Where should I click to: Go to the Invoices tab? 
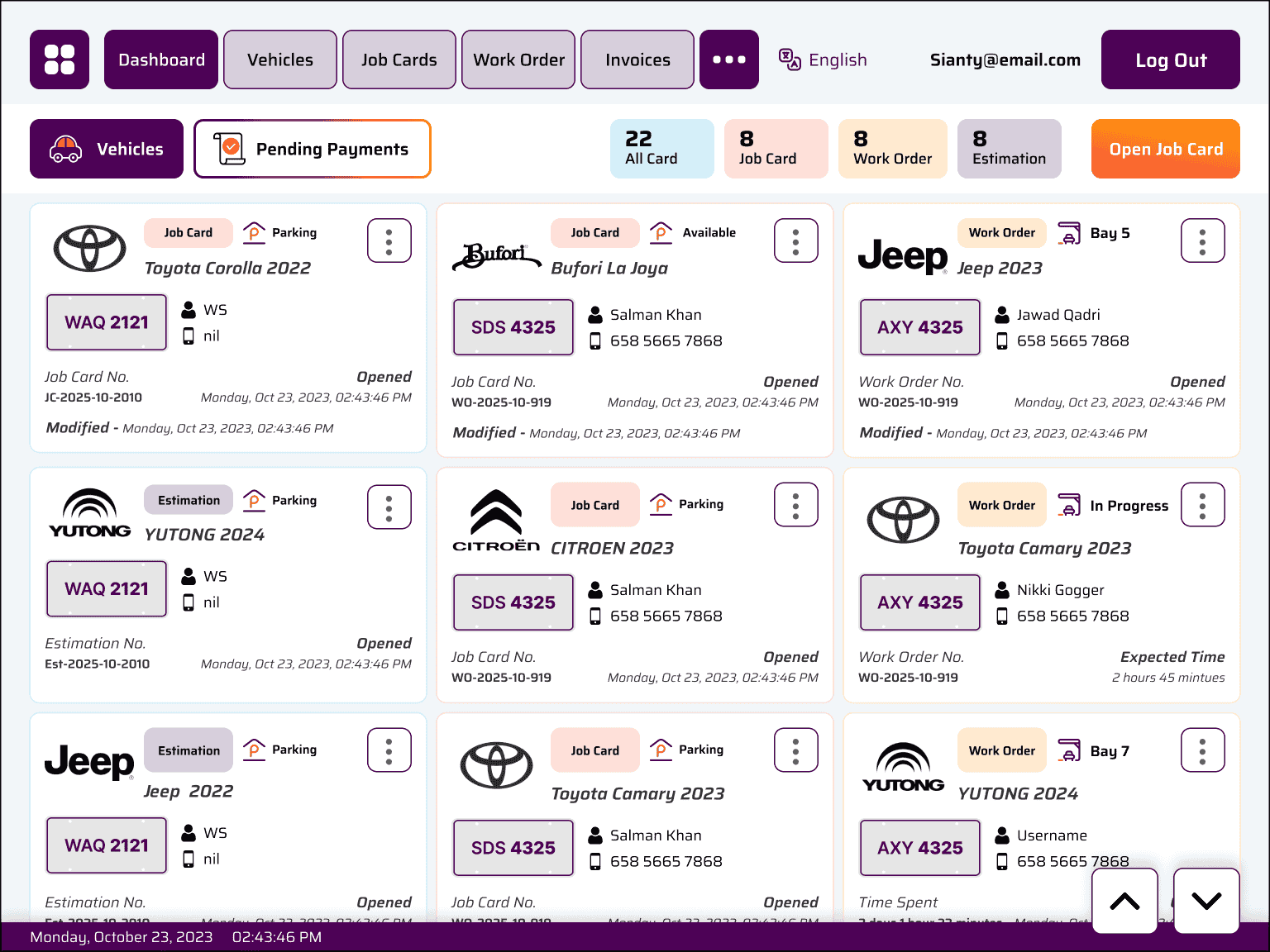[x=637, y=59]
